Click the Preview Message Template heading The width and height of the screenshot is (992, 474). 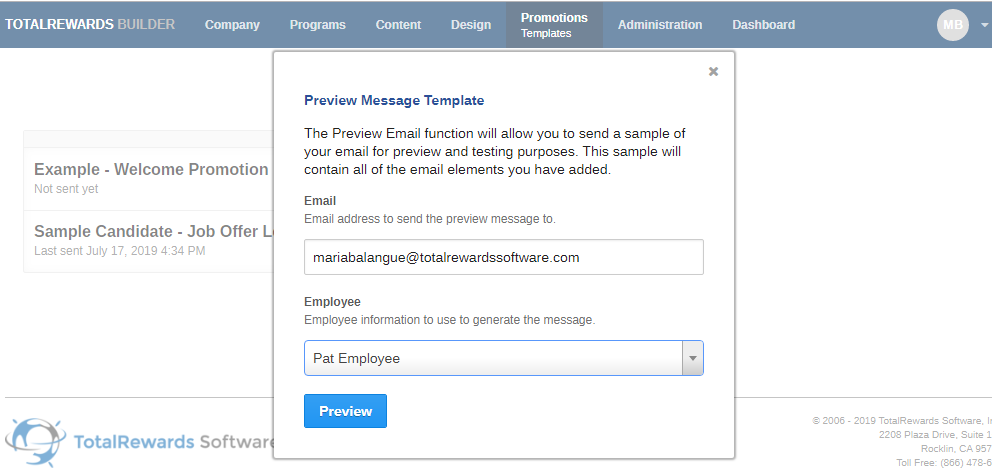point(393,100)
